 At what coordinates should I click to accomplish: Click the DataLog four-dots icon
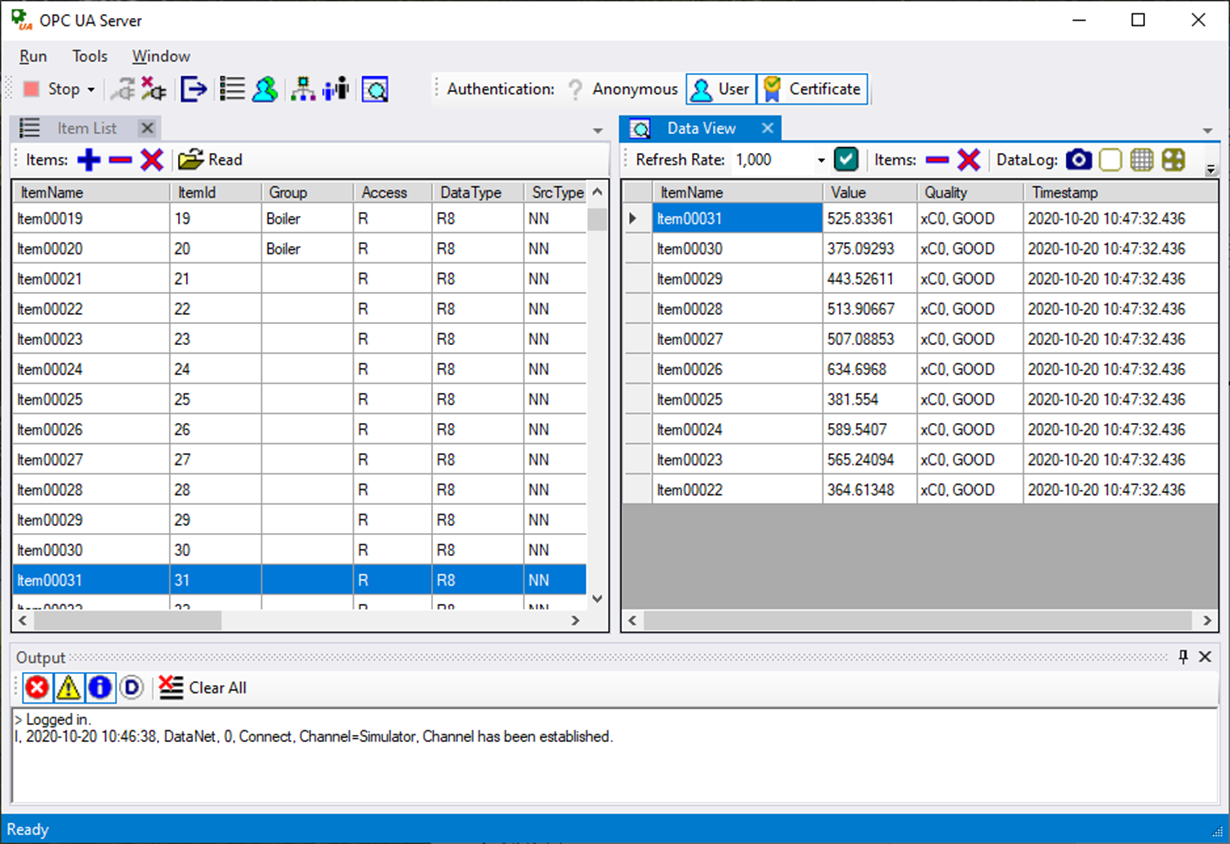click(x=1173, y=159)
